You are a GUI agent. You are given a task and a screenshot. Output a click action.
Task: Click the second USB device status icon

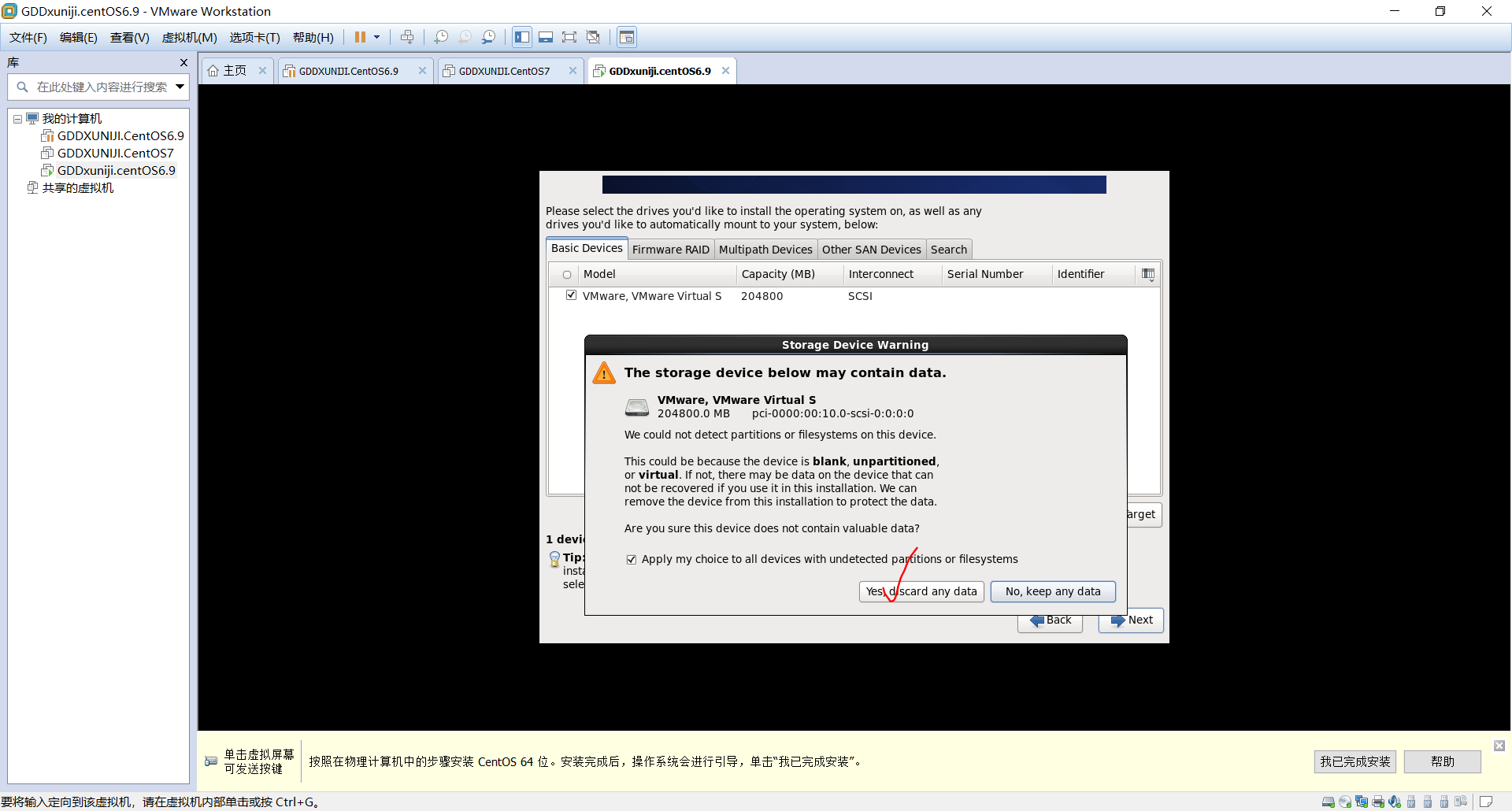[x=1428, y=802]
